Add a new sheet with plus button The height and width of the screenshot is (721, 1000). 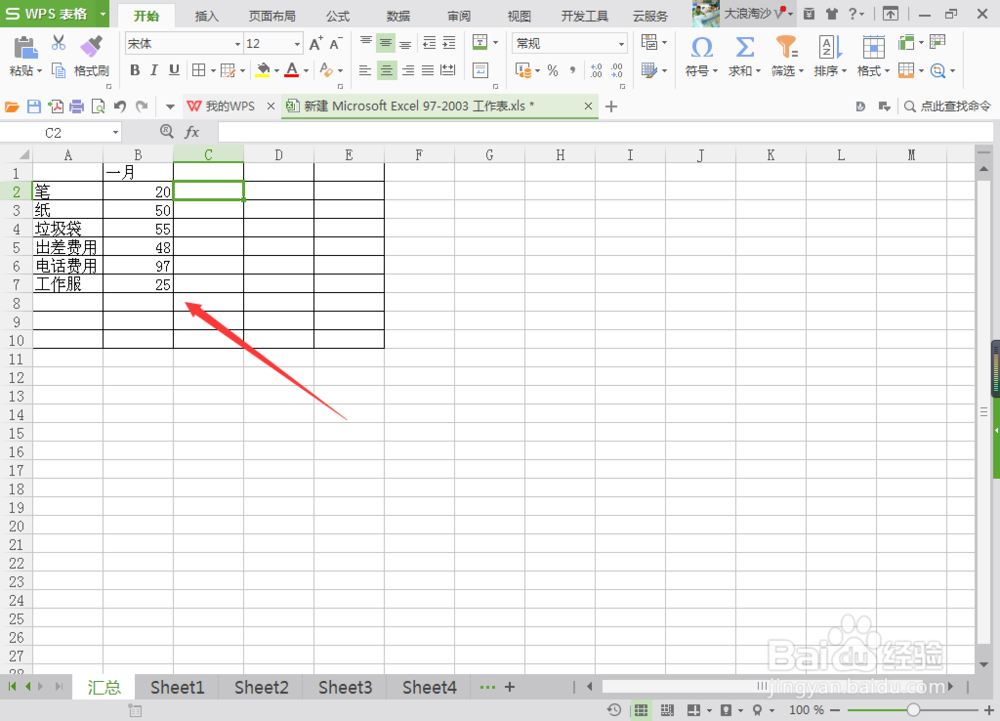pyautogui.click(x=510, y=687)
